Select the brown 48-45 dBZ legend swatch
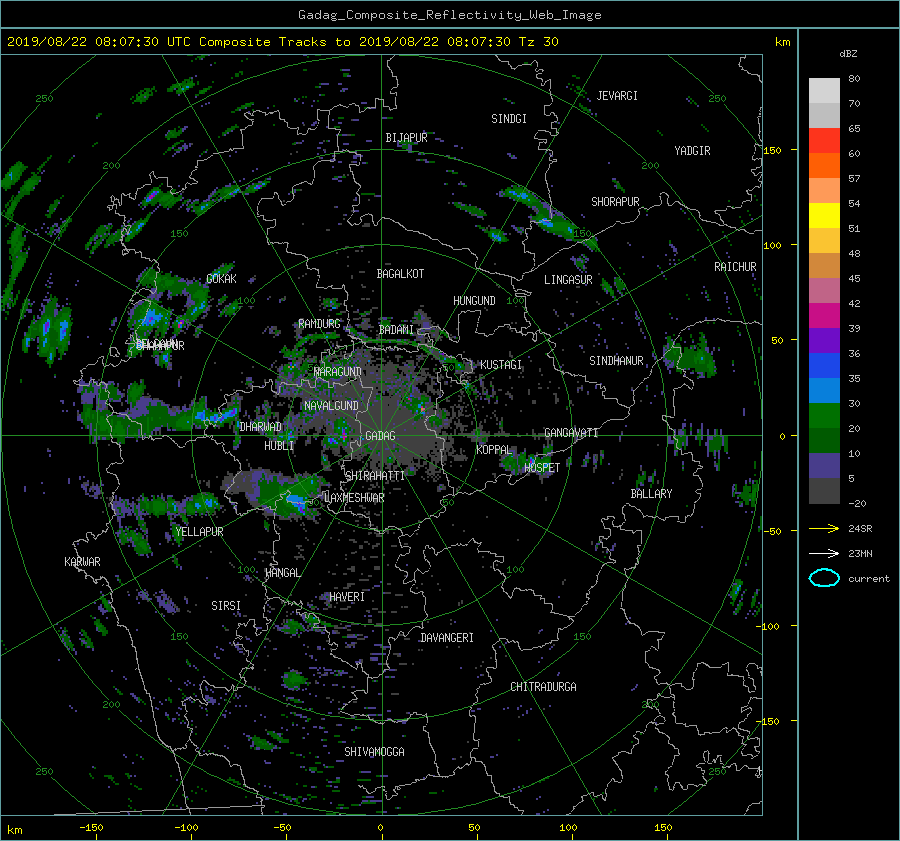Viewport: 900px width, 841px height. [x=824, y=265]
